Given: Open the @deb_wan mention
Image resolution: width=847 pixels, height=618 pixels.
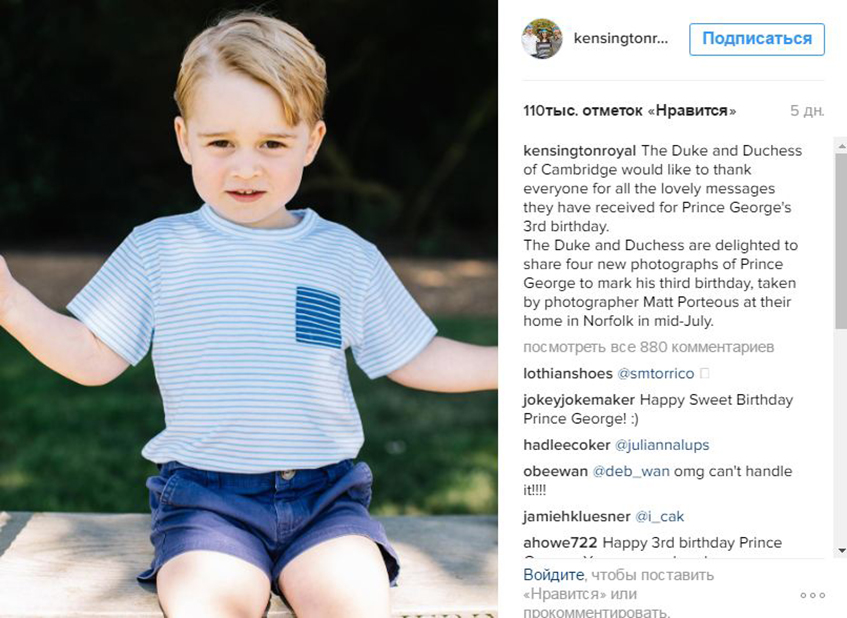Looking at the screenshot, I should pyautogui.click(x=630, y=472).
